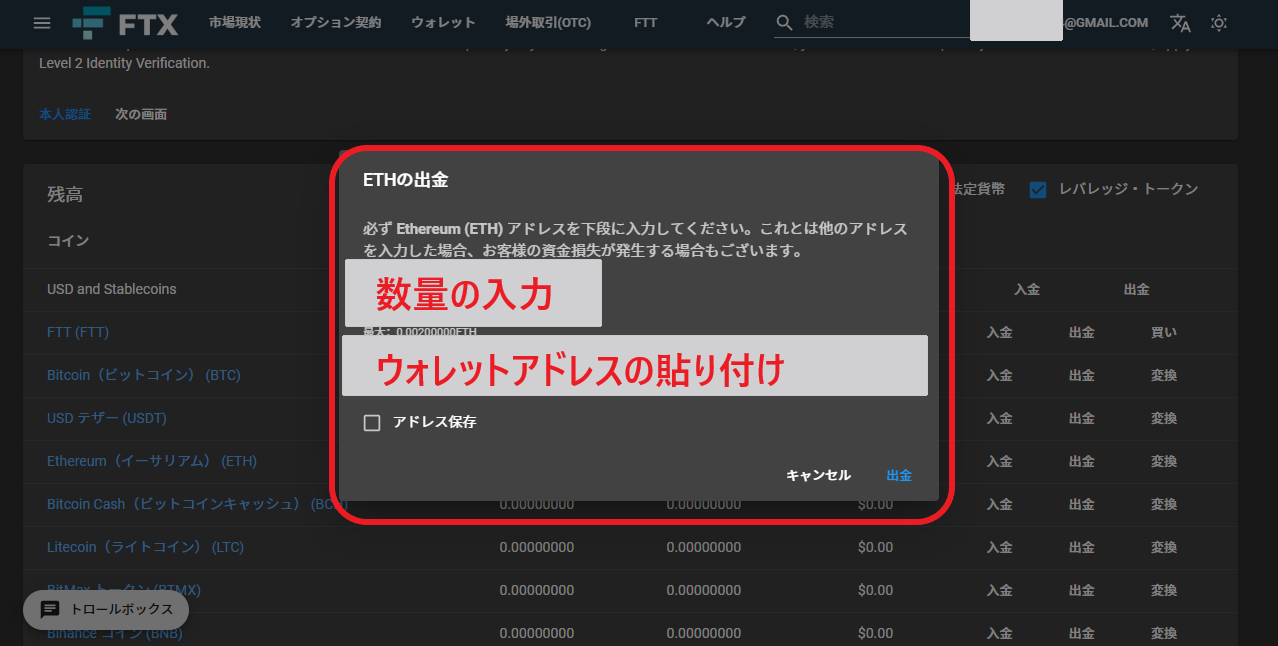This screenshot has width=1278, height=646.
Task: Click 変換 in the BitMax (BTMX) row
Action: coord(1164,590)
